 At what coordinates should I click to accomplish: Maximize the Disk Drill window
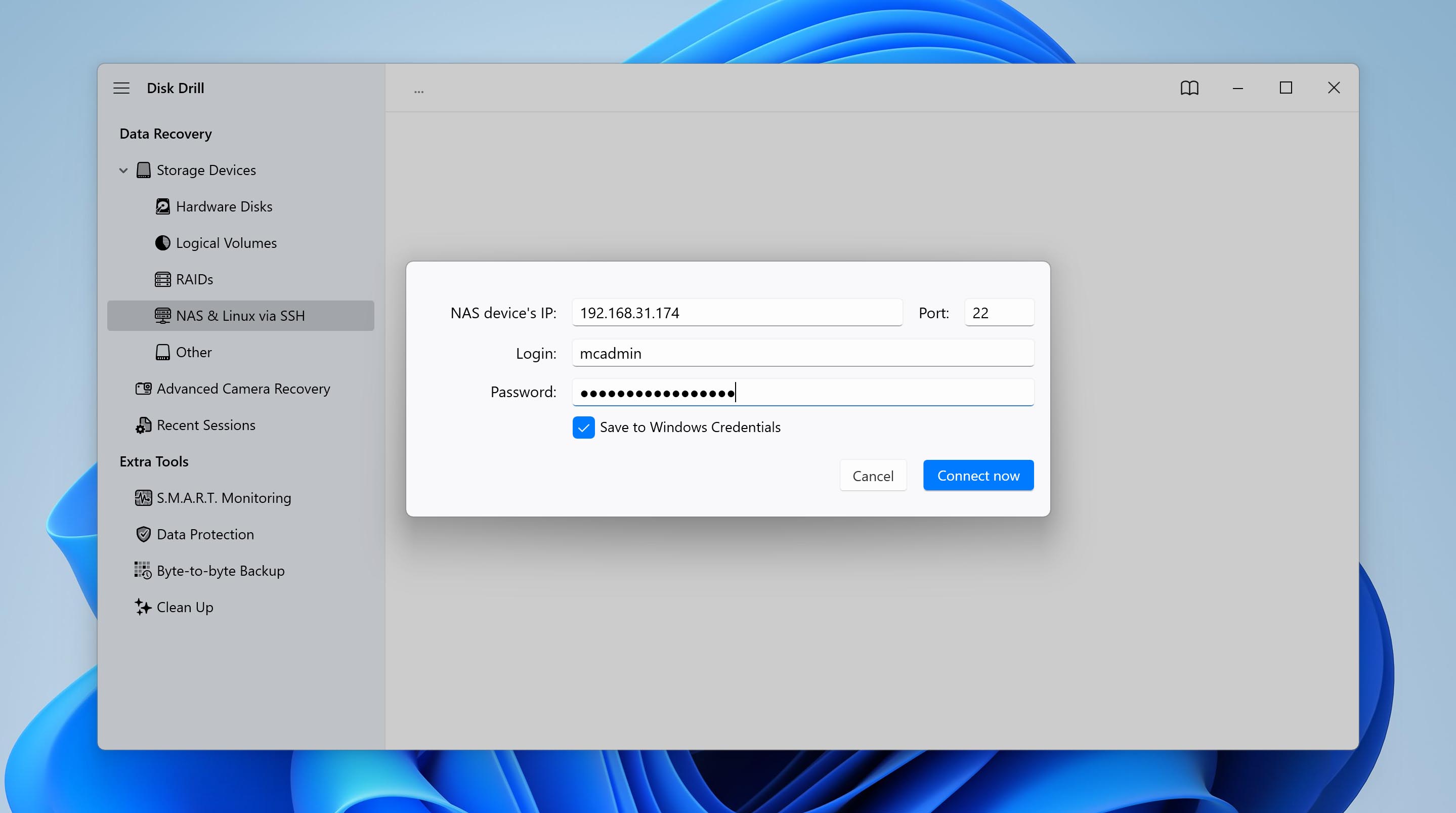coord(1286,88)
